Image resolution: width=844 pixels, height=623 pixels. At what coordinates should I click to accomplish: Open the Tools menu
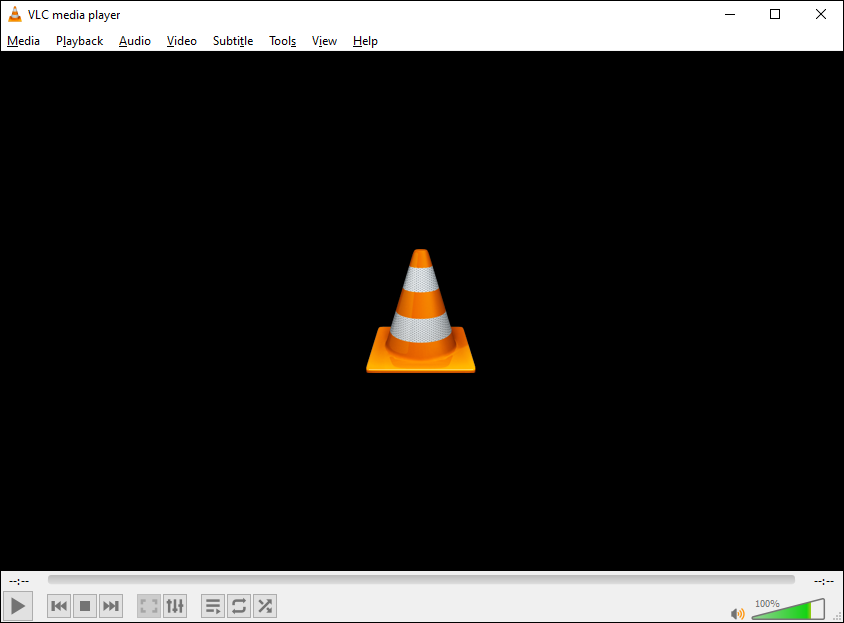click(x=282, y=41)
